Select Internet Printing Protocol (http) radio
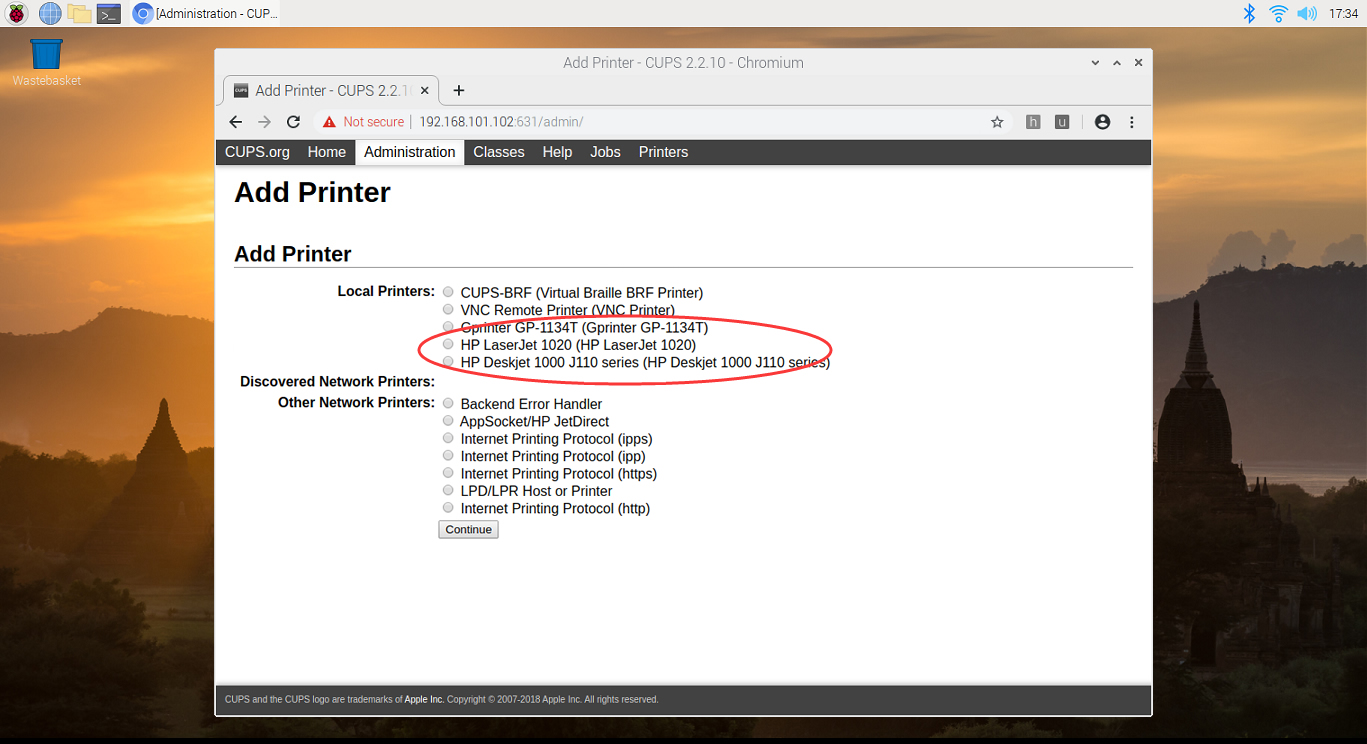Image resolution: width=1367 pixels, height=744 pixels. tap(448, 508)
